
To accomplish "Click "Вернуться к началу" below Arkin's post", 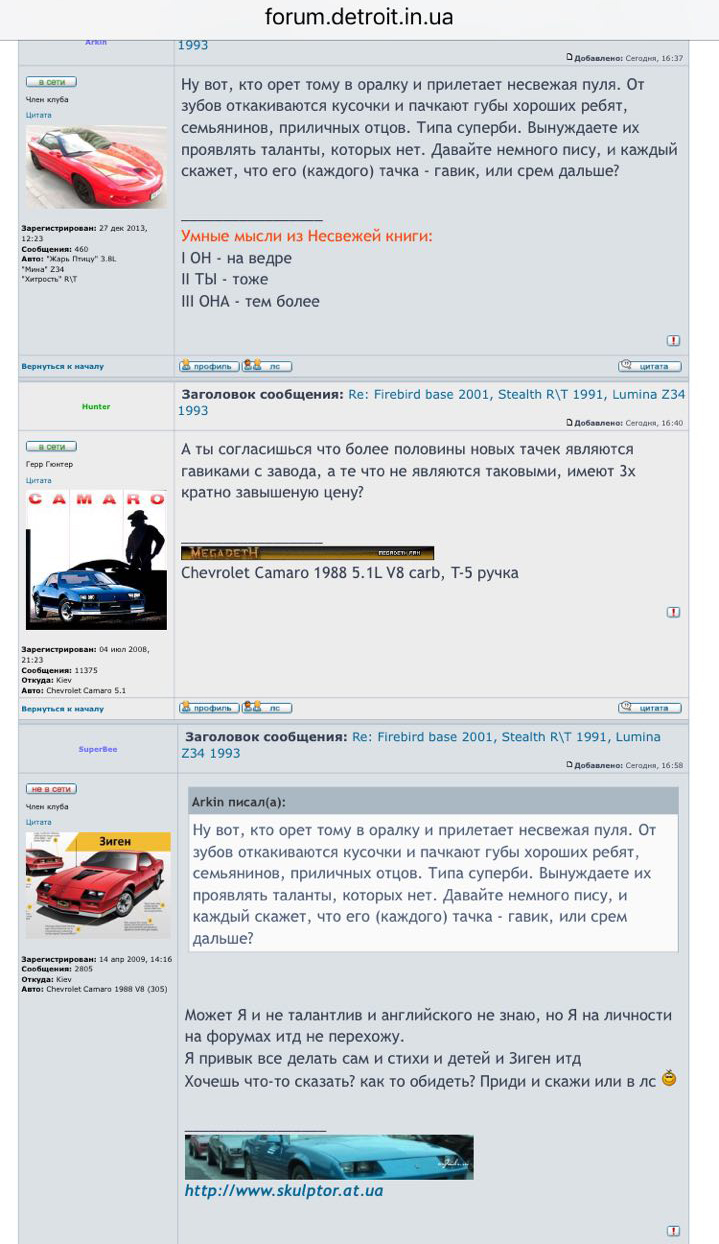I will tap(62, 367).
